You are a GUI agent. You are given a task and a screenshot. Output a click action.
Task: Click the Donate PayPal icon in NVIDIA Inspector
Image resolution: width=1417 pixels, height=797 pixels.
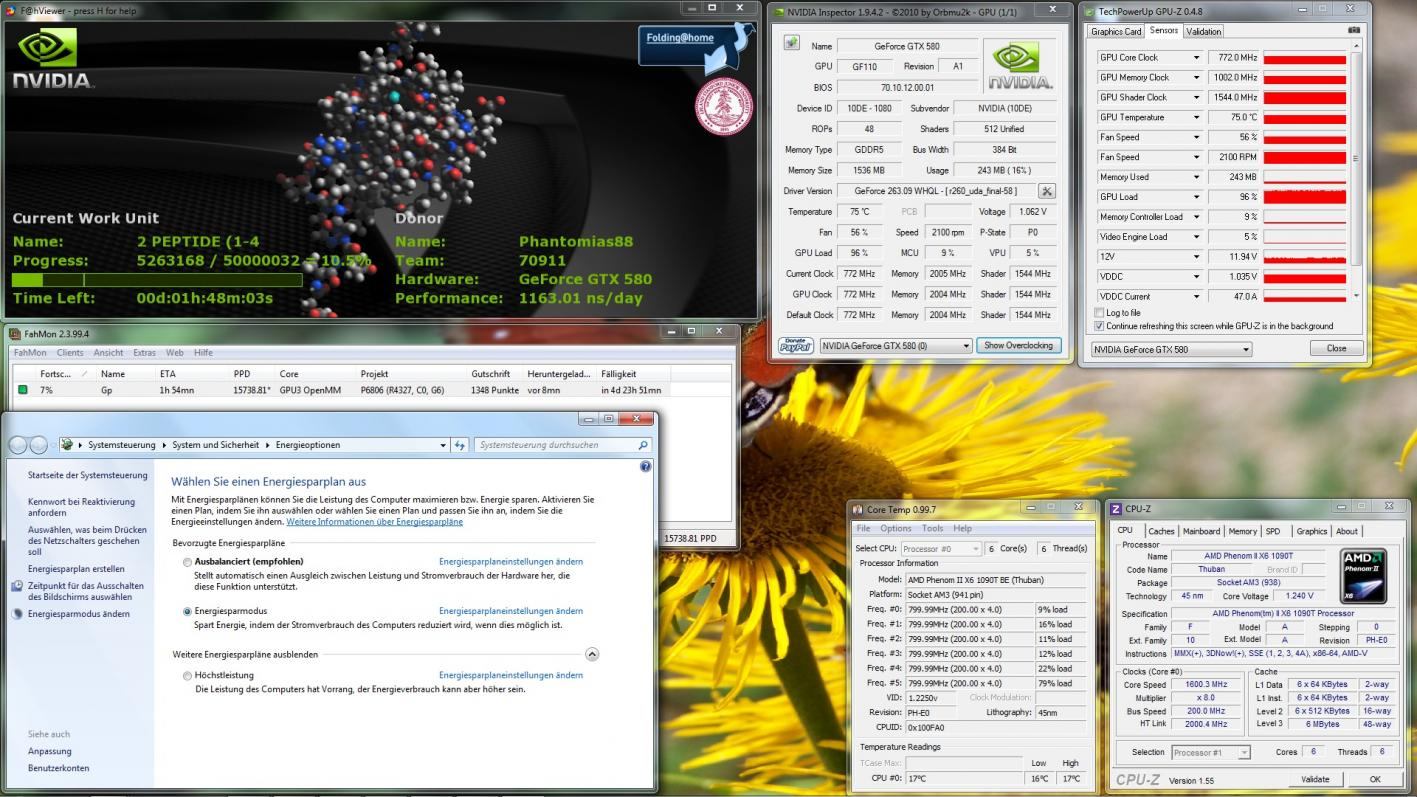[x=795, y=345]
